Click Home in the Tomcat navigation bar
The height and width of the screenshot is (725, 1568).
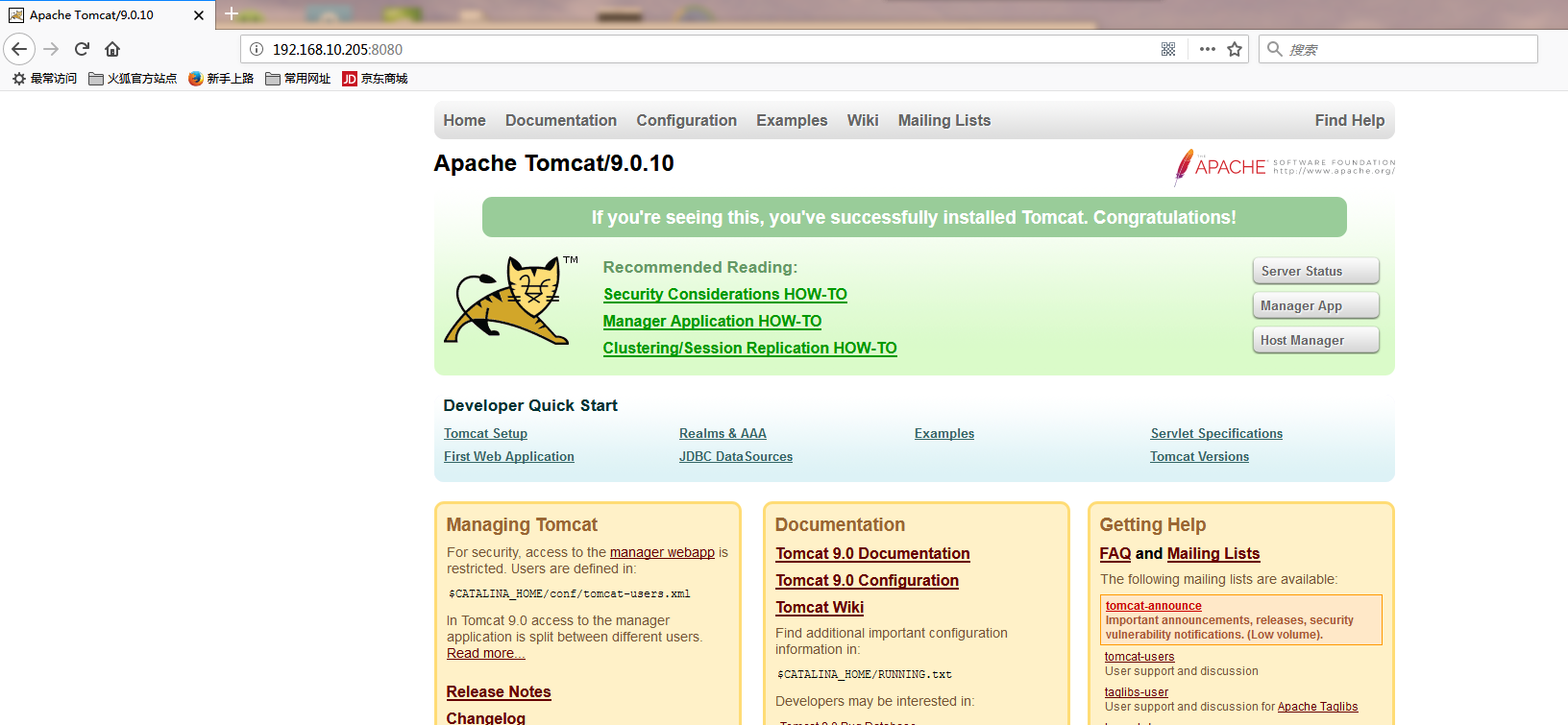click(464, 120)
